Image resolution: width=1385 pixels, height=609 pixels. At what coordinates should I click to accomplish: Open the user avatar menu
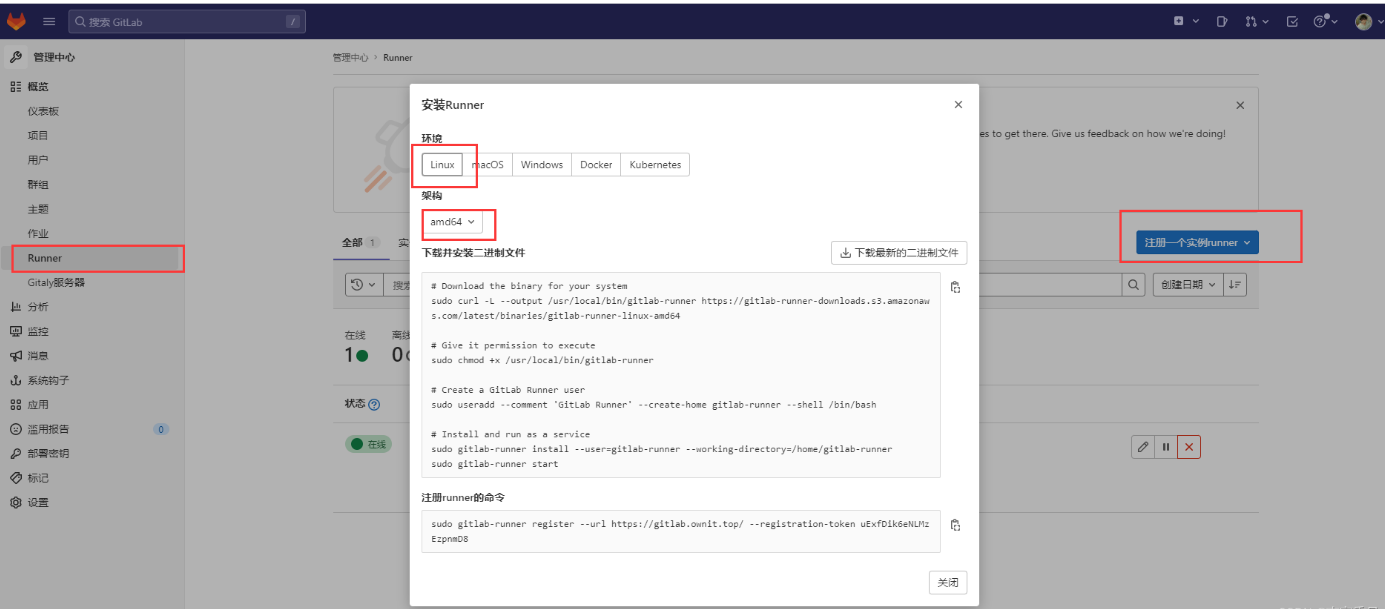pos(1367,21)
